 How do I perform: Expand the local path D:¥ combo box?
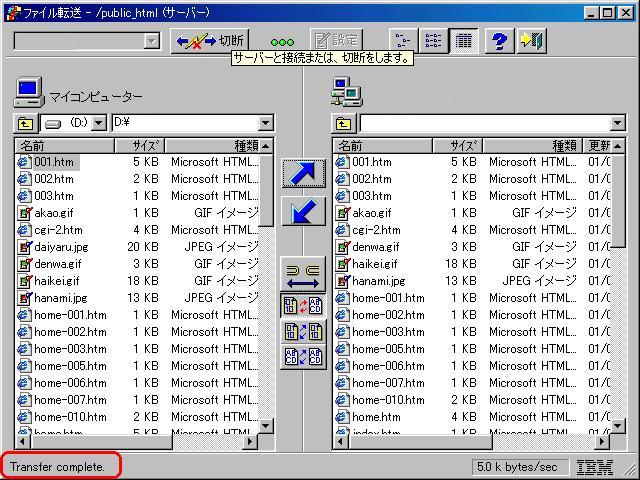click(x=265, y=123)
